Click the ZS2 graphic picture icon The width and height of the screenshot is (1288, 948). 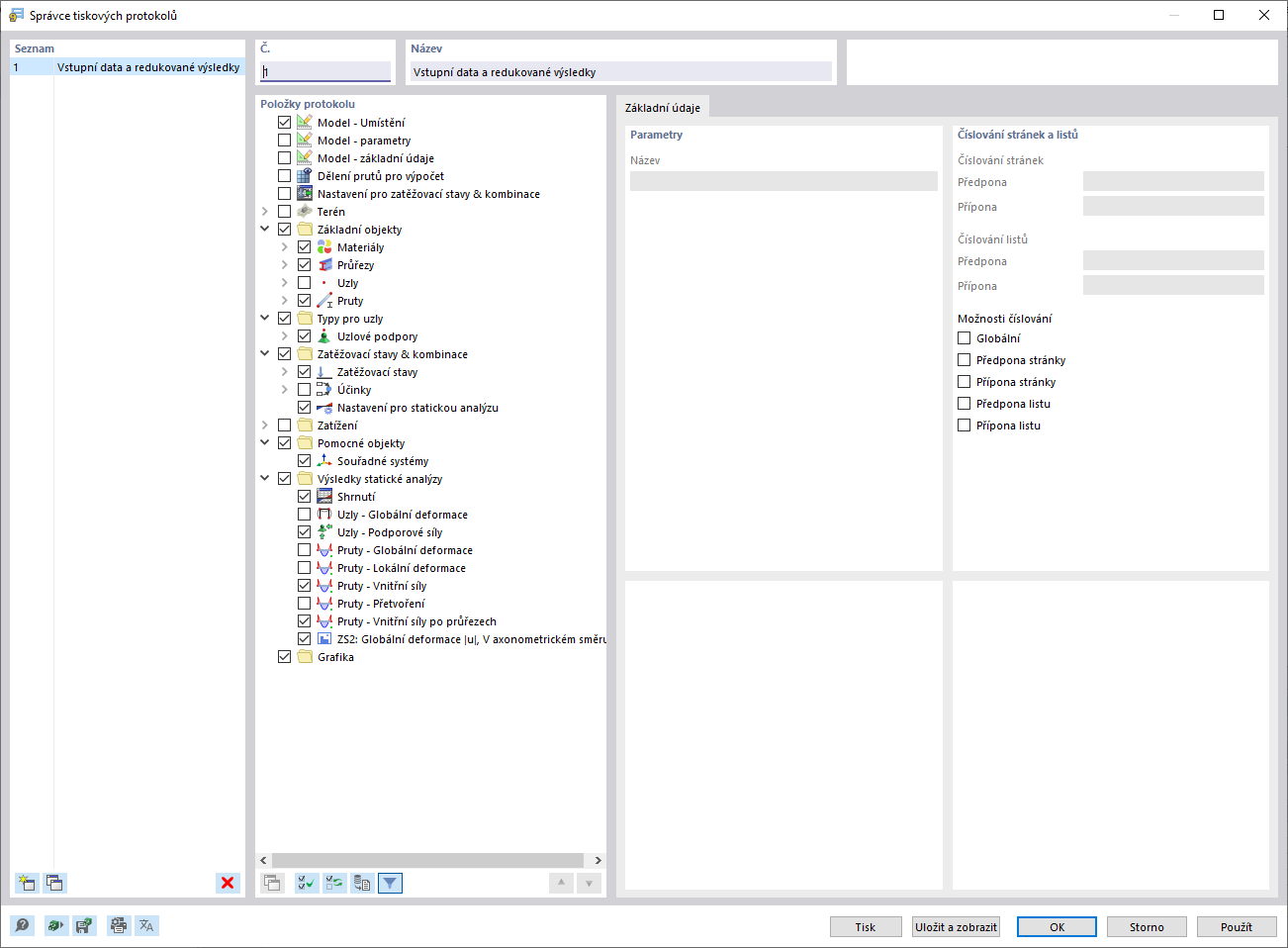coord(324,639)
